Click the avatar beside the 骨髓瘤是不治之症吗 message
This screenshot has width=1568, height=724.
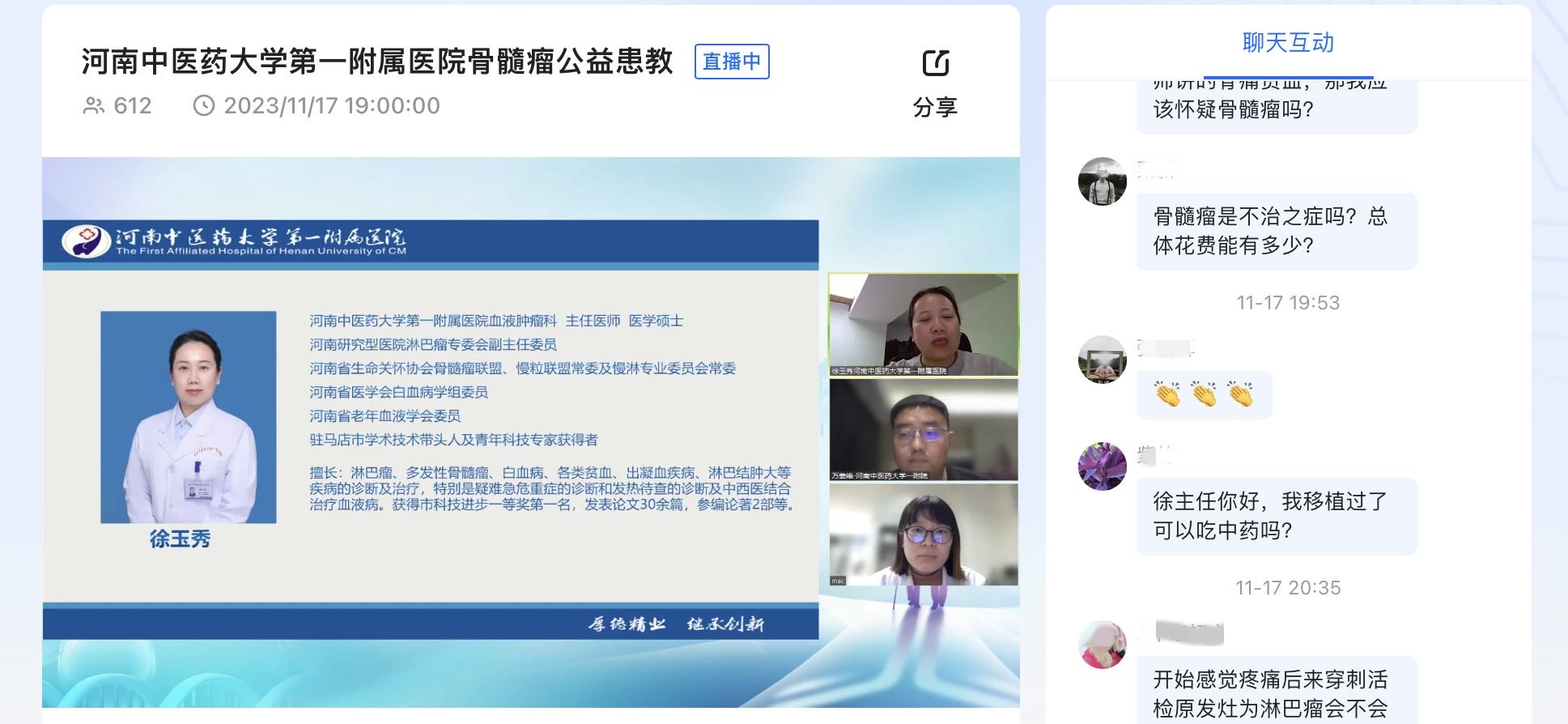pyautogui.click(x=1103, y=181)
